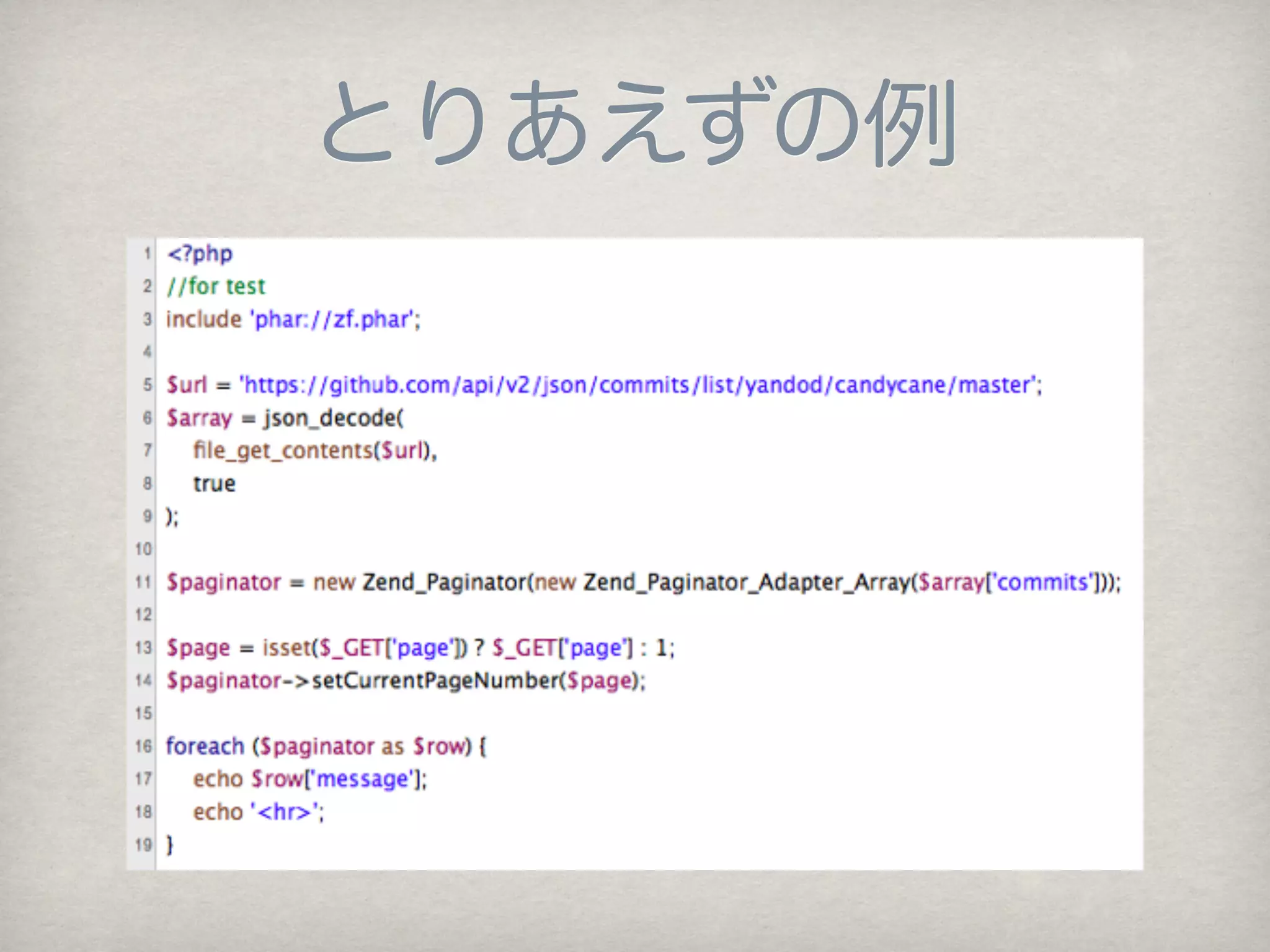Click the json_decode( function call
1270x952 pixels.
coord(333,418)
